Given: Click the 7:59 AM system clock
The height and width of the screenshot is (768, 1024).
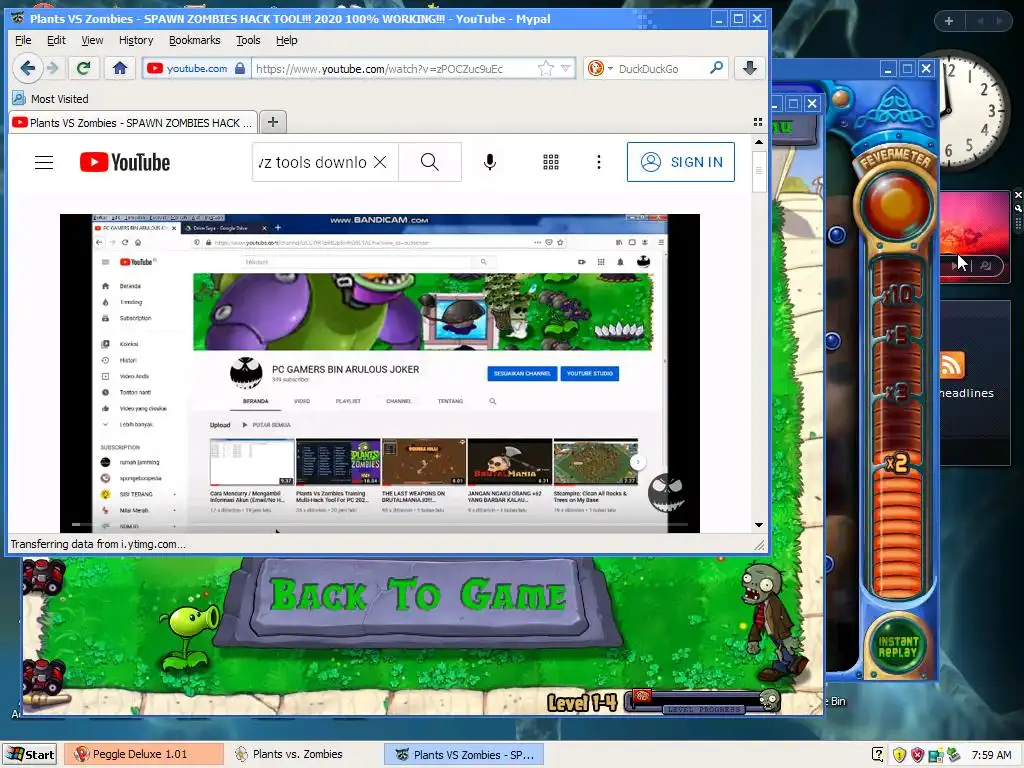Looking at the screenshot, I should pos(991,755).
